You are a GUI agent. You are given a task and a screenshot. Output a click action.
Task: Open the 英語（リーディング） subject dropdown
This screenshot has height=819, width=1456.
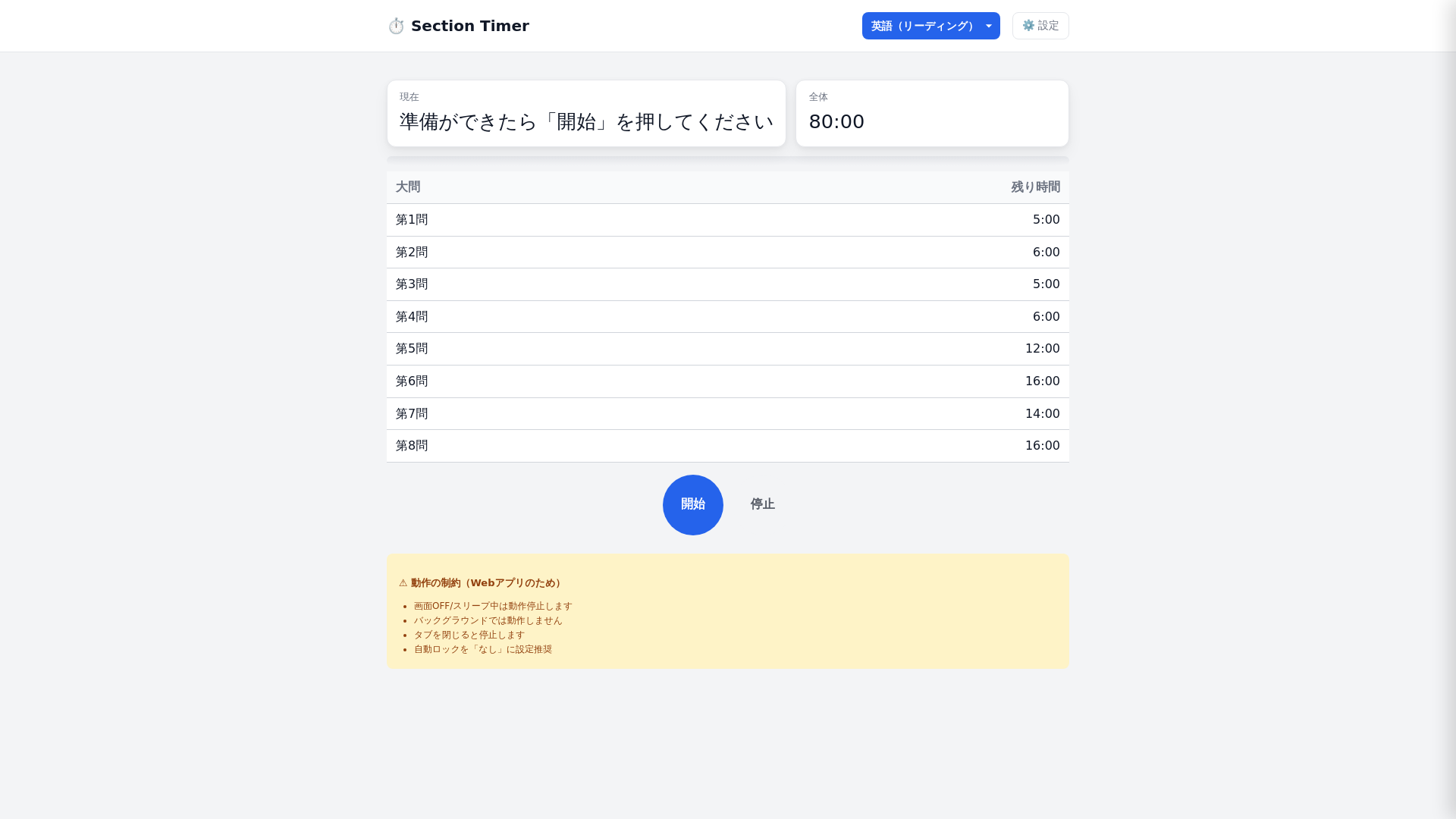point(930,26)
